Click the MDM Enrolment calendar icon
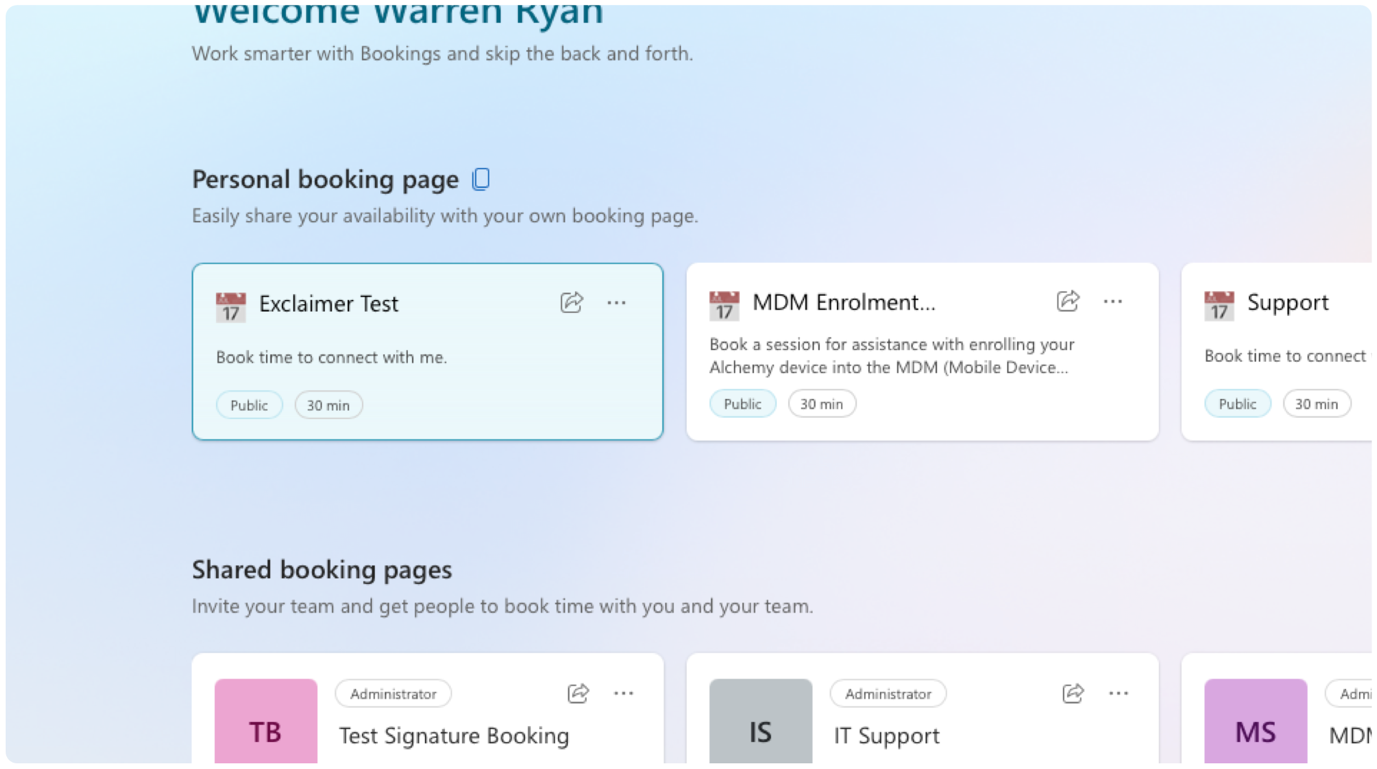Image resolution: width=1377 pixels, height=769 pixels. tap(724, 305)
